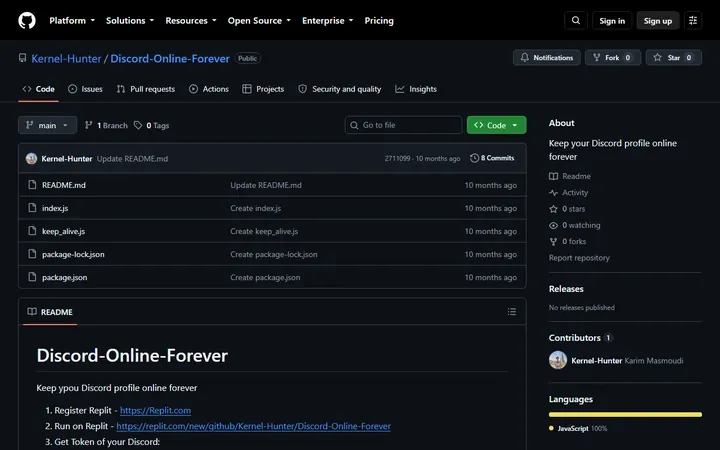Expand the Resources menu
The image size is (720, 450).
191,21
